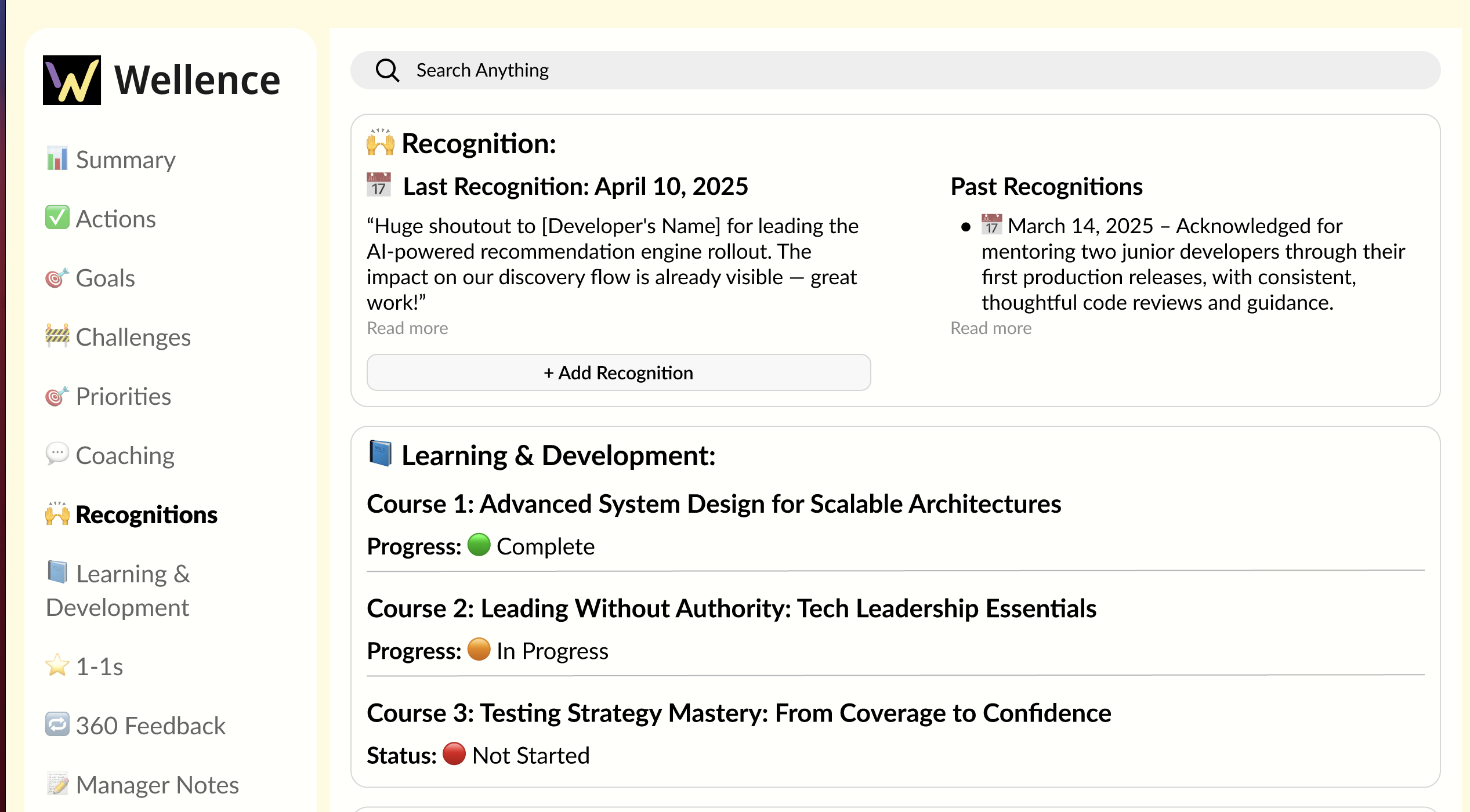Expand Read more under Last Recognition

pos(407,328)
